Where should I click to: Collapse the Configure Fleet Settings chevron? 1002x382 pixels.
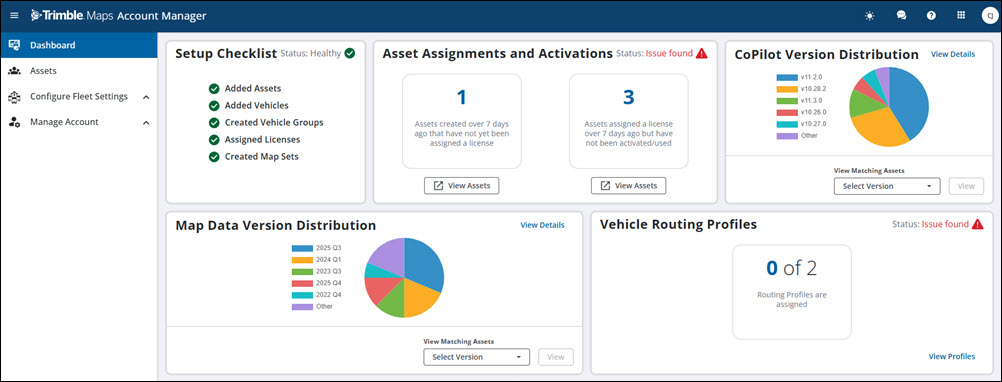tap(146, 97)
